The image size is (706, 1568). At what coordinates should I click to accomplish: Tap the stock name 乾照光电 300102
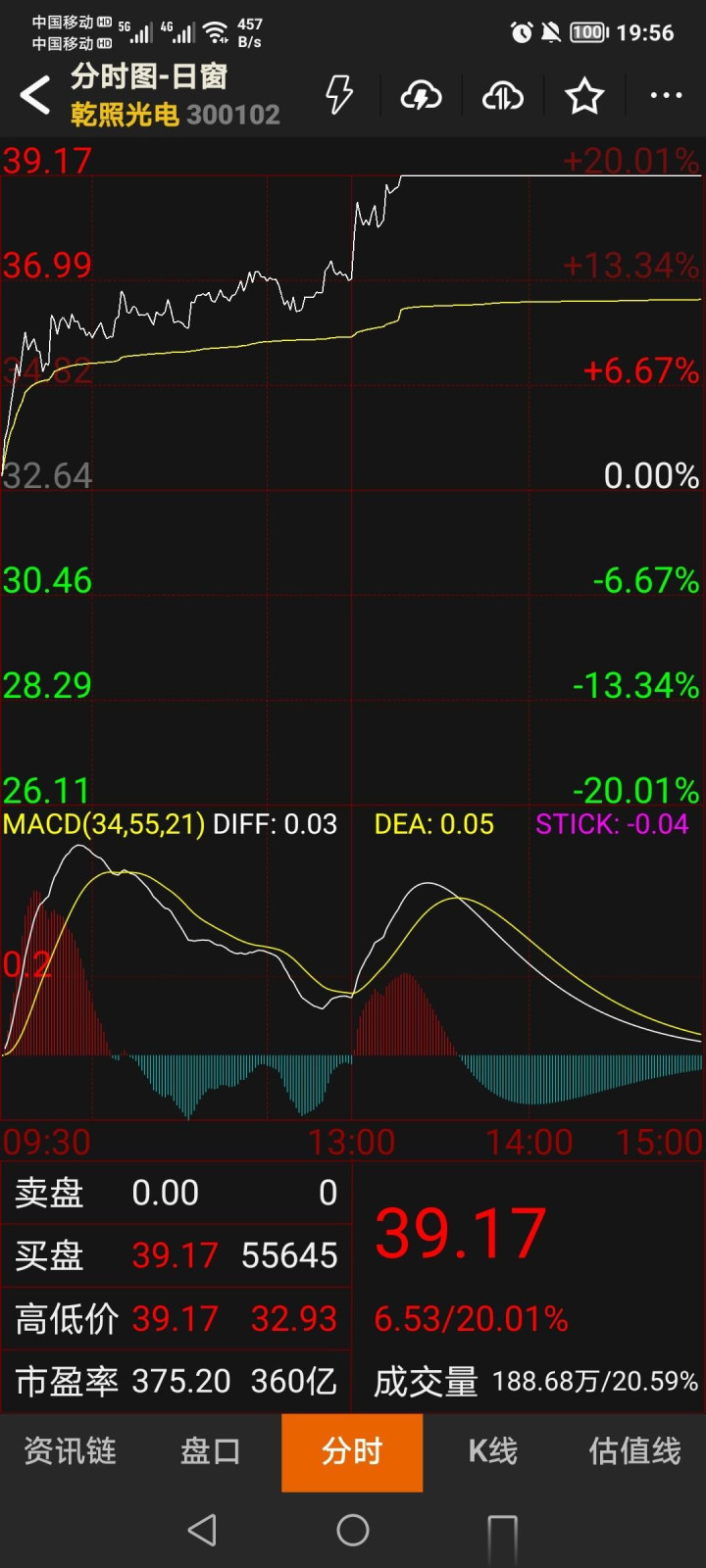pos(176,115)
